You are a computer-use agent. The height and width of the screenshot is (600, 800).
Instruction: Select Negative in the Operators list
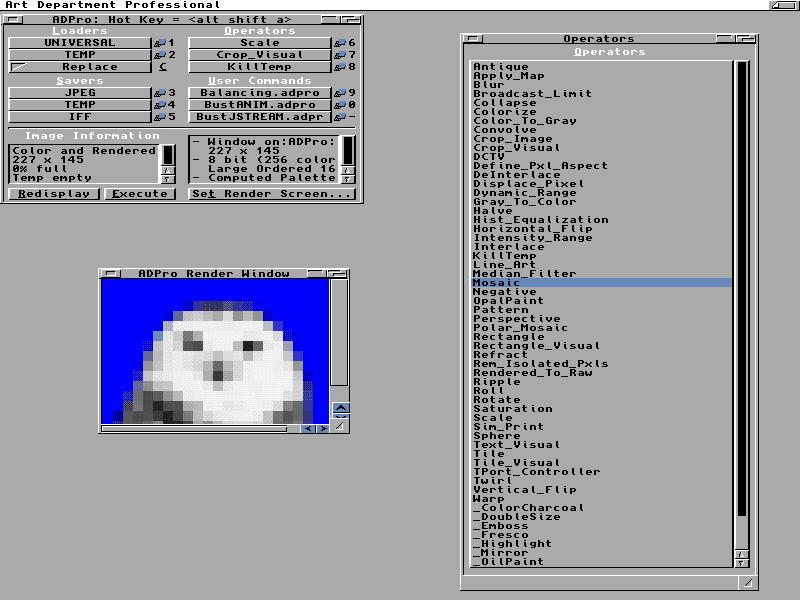point(601,292)
